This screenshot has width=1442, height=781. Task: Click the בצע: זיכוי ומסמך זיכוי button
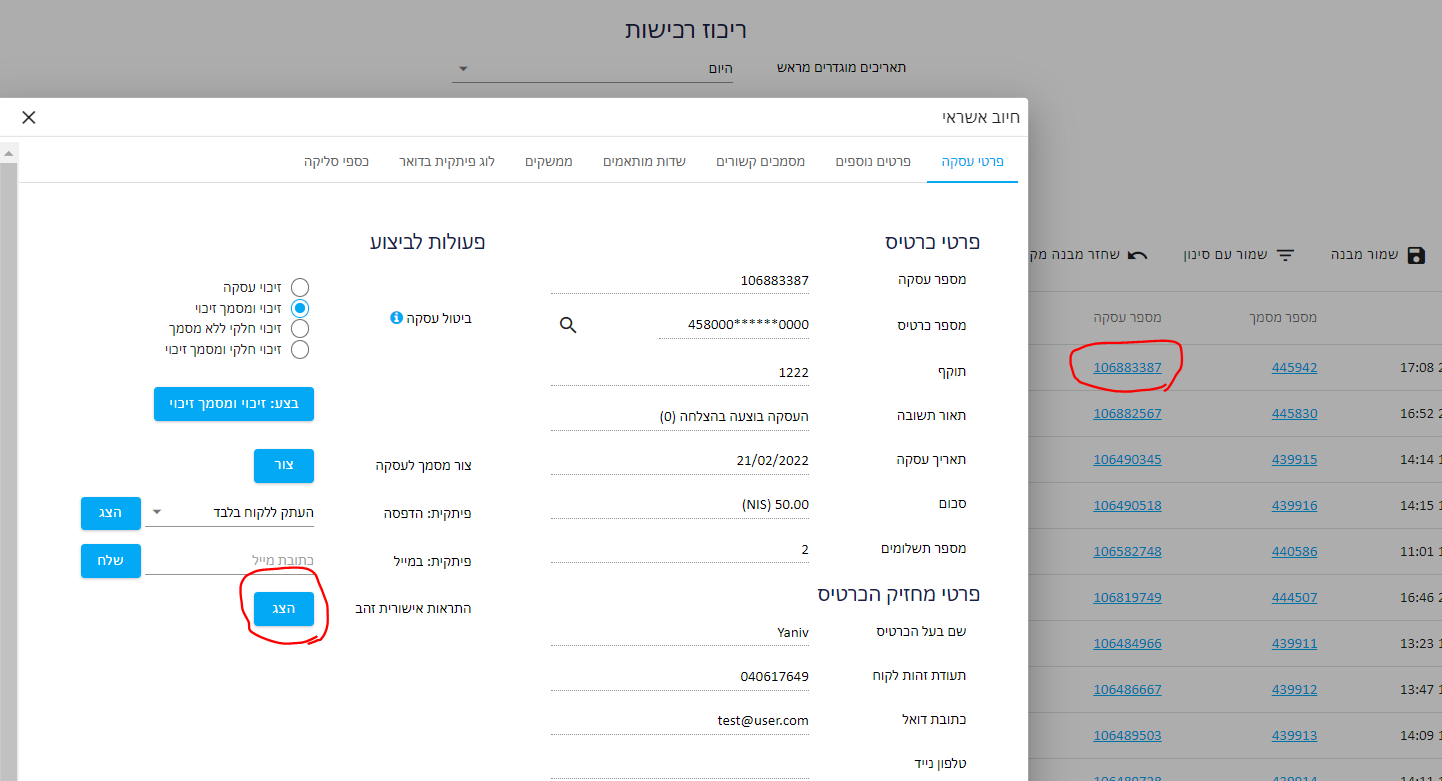[x=234, y=404]
